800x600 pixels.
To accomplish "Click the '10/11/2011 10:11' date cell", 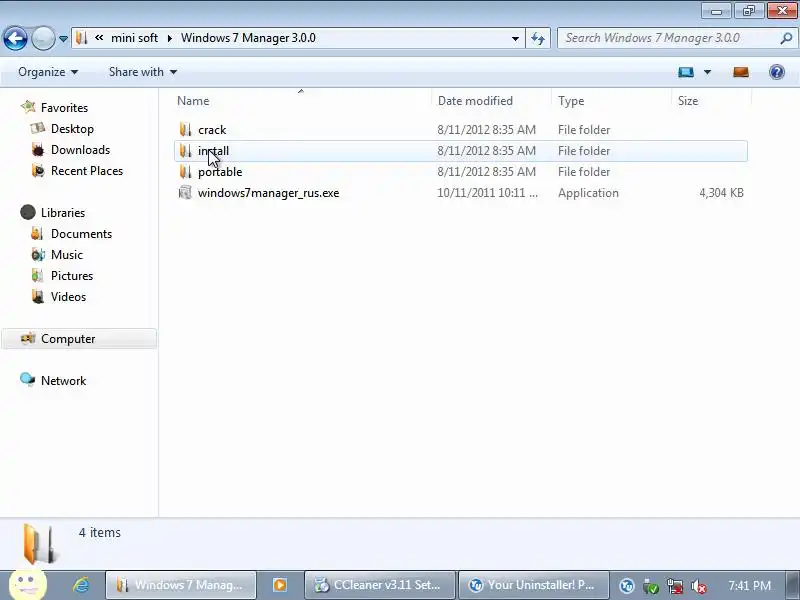I will click(x=487, y=193).
